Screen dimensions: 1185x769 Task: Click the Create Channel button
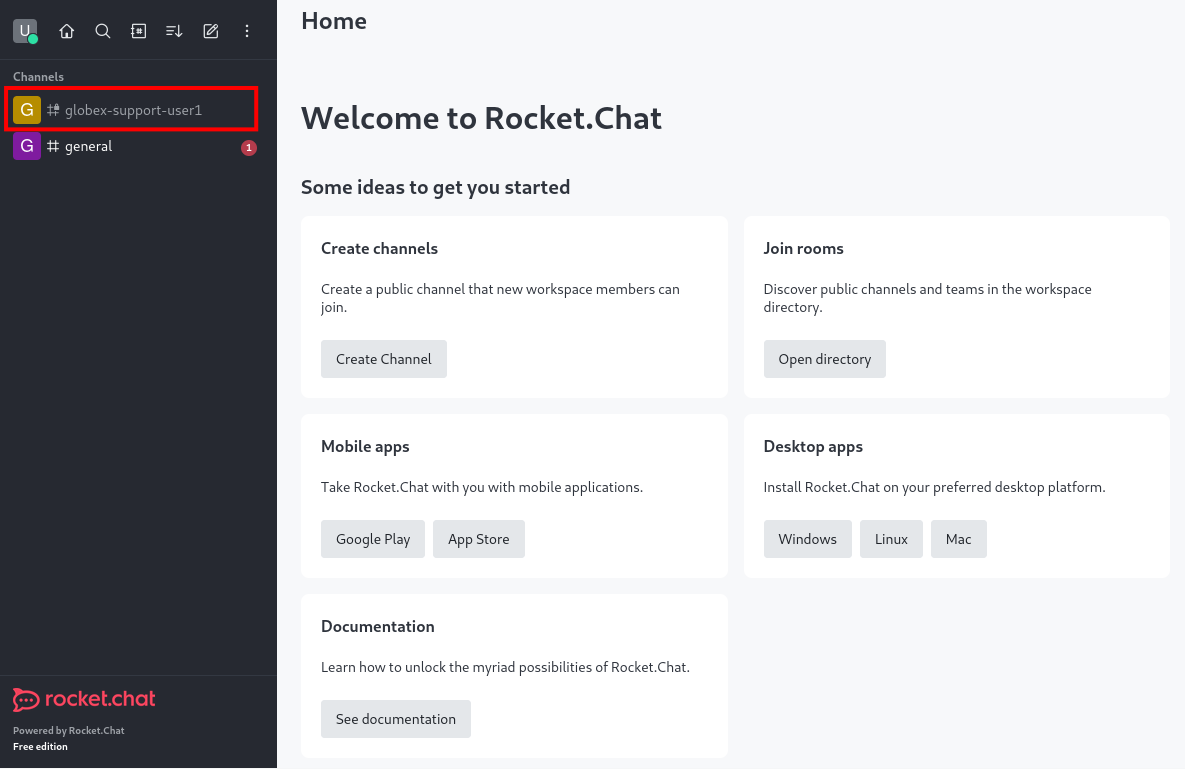point(384,359)
